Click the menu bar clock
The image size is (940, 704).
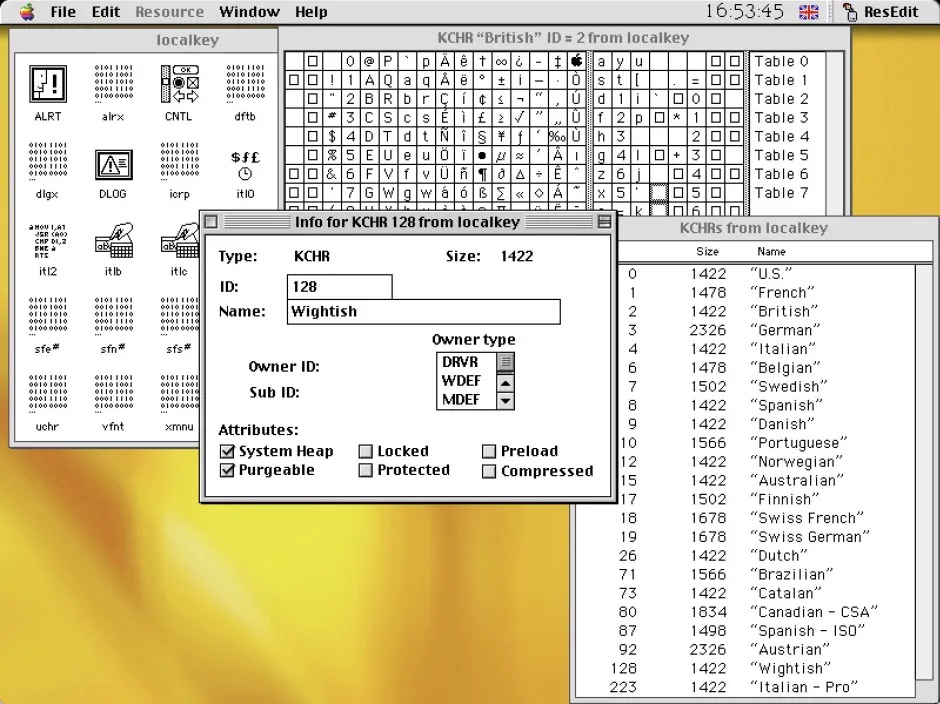tap(745, 11)
